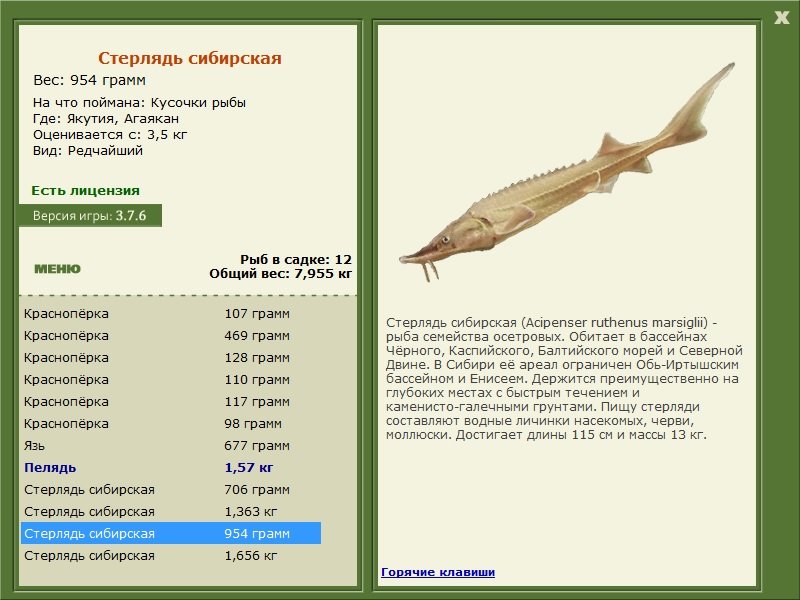Click the Оценивается с: 3,5 кг line
The image size is (800, 600).
110,135
